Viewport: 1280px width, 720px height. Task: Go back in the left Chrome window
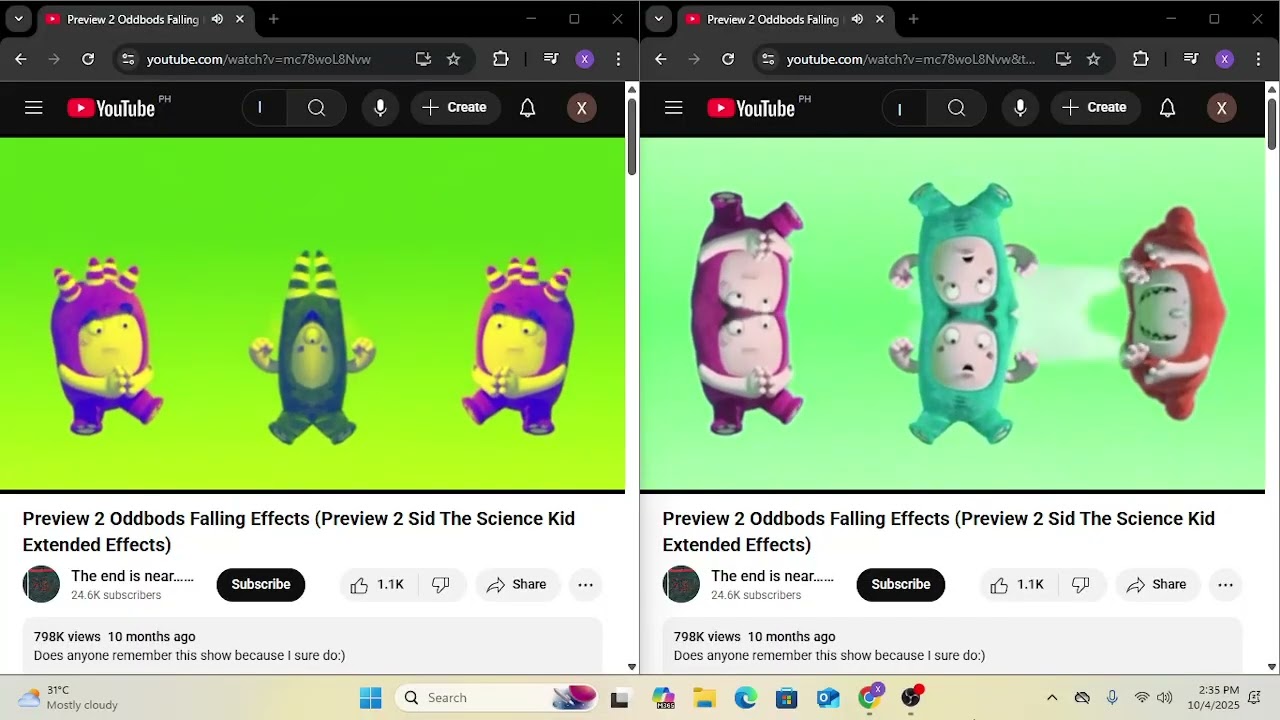point(20,59)
